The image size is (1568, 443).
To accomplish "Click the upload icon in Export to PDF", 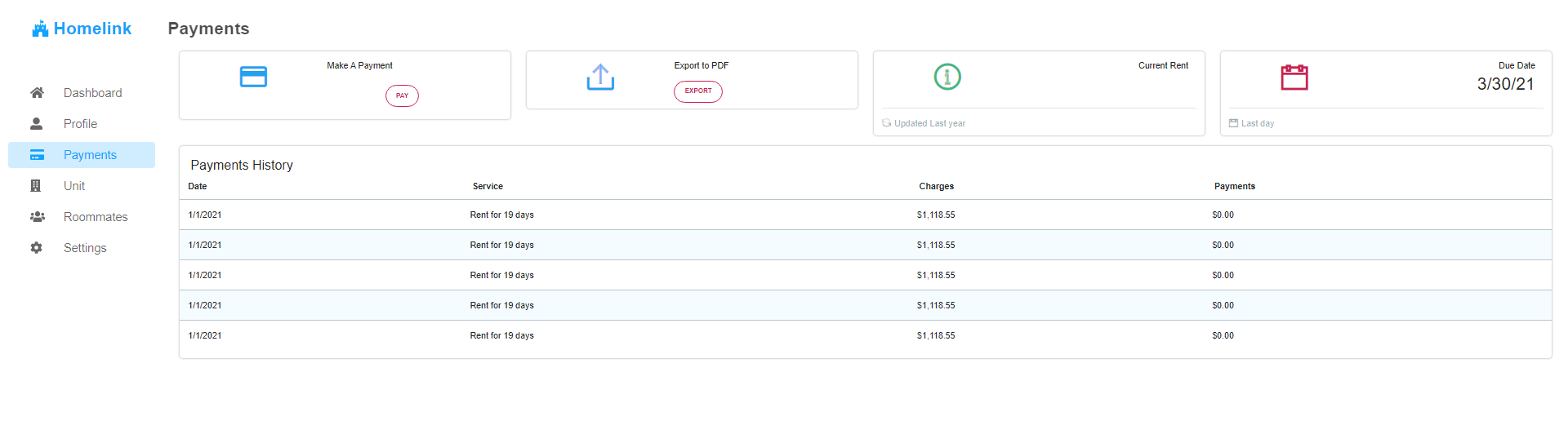I will coord(600,78).
